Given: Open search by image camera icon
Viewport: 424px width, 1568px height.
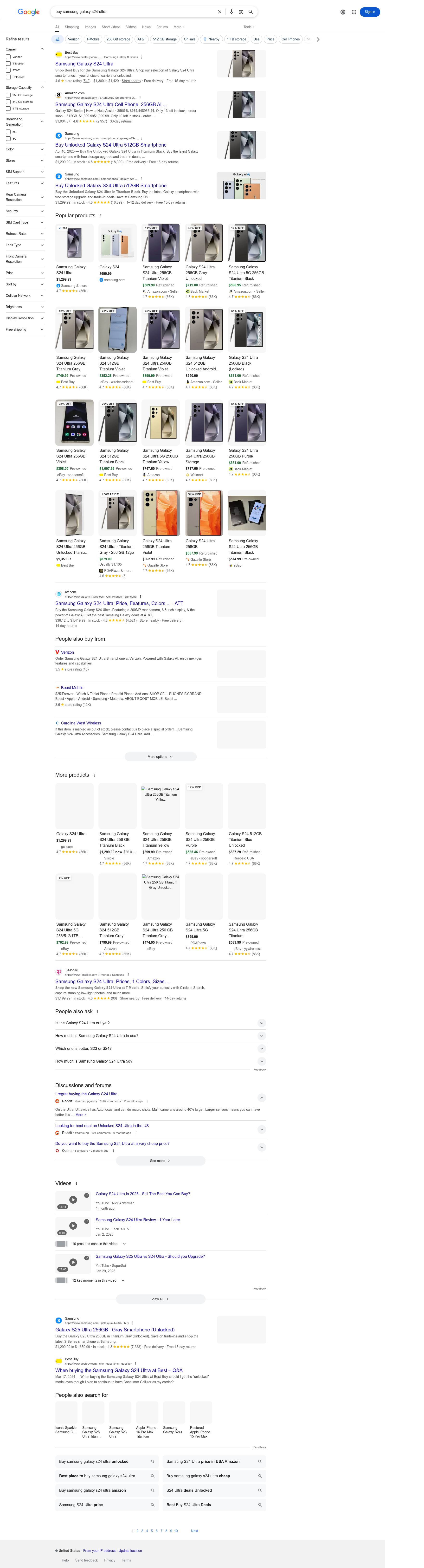Looking at the screenshot, I should [241, 12].
